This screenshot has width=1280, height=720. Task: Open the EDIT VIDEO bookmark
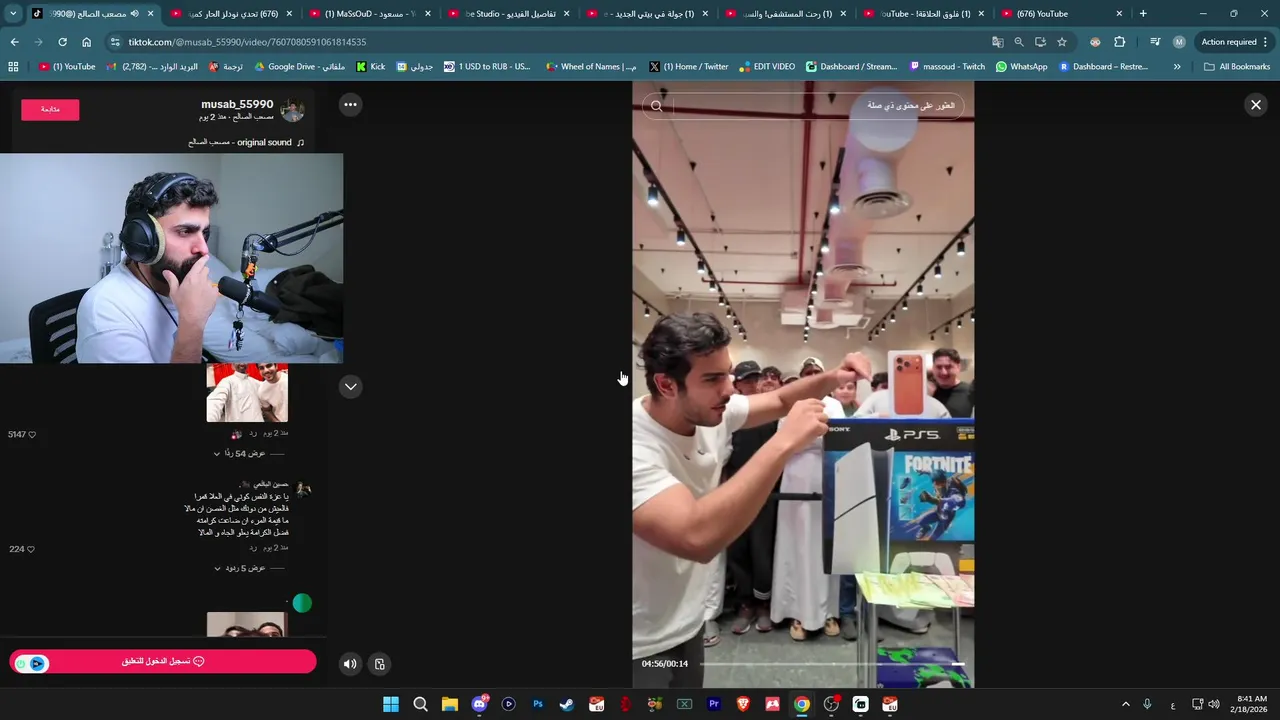(x=767, y=67)
